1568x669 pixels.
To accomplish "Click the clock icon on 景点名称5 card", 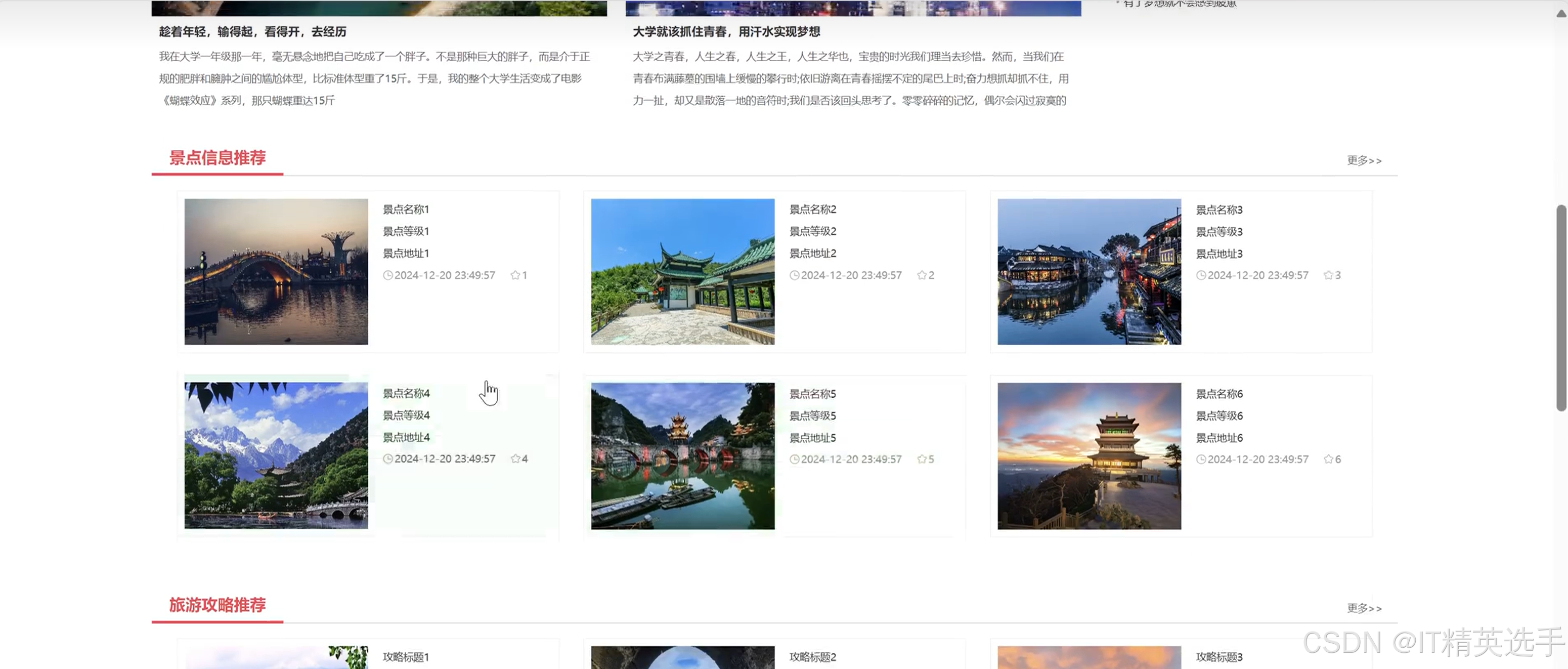I will pos(794,459).
